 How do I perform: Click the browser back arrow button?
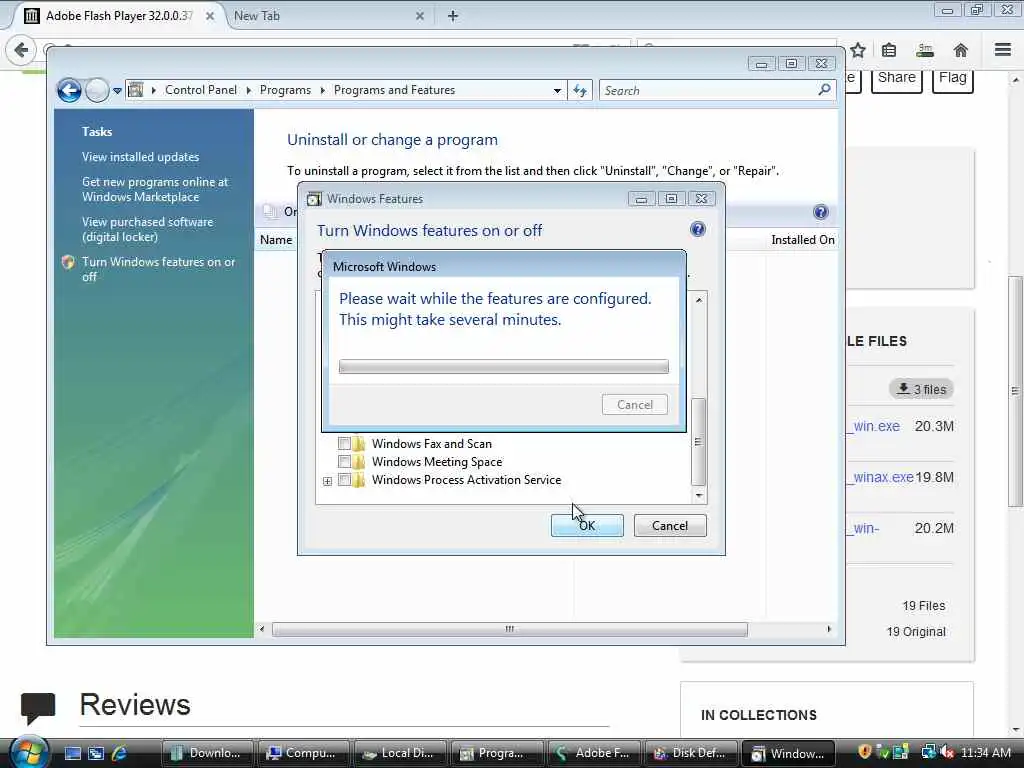coord(21,50)
